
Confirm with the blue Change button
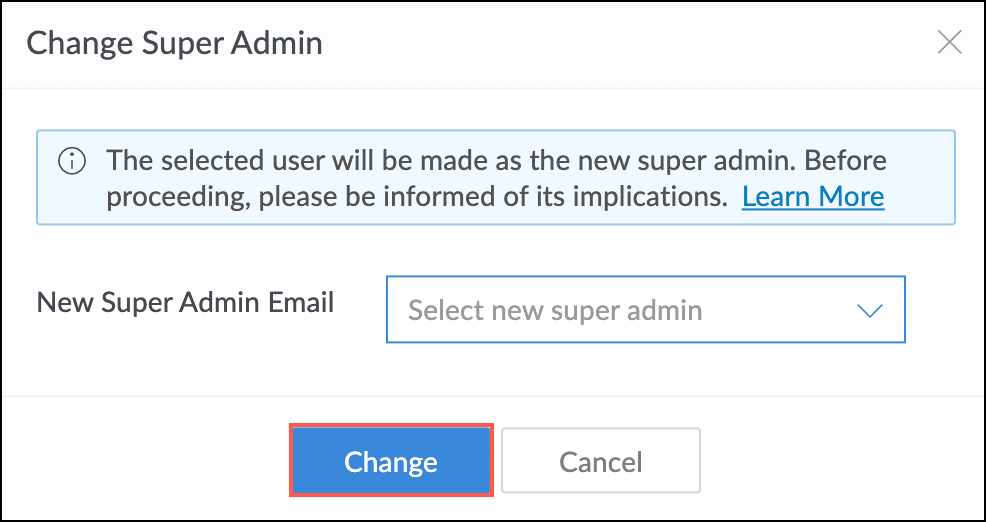(x=390, y=461)
